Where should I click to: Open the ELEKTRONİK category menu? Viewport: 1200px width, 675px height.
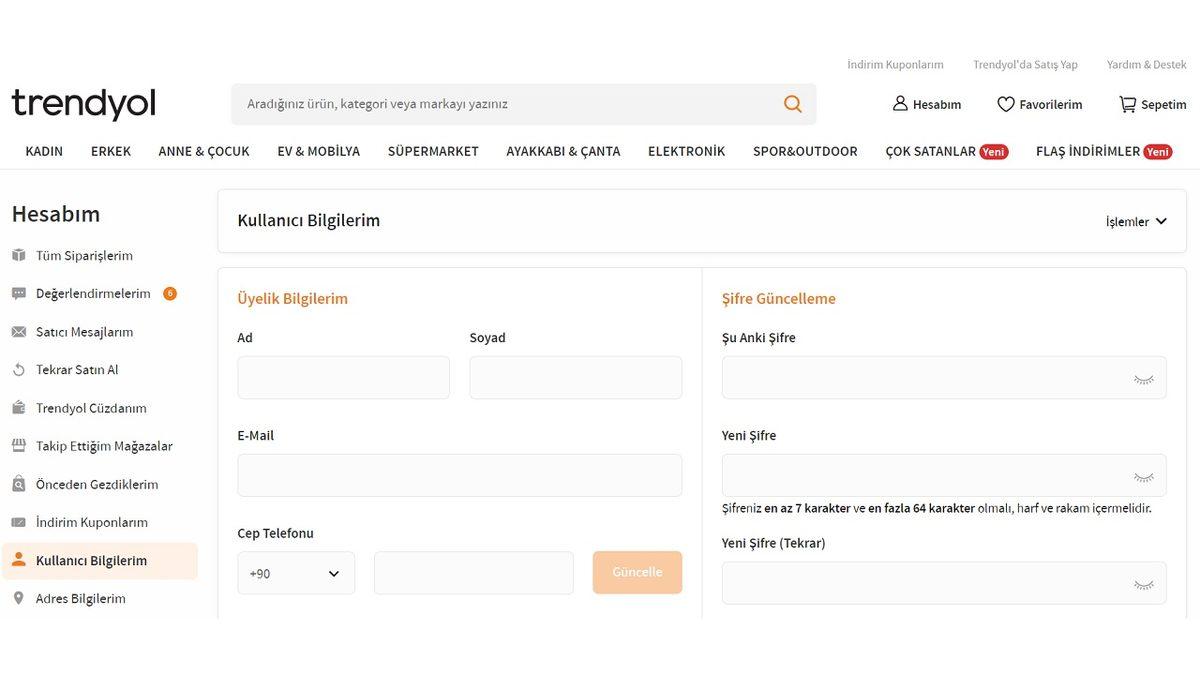[x=686, y=152]
